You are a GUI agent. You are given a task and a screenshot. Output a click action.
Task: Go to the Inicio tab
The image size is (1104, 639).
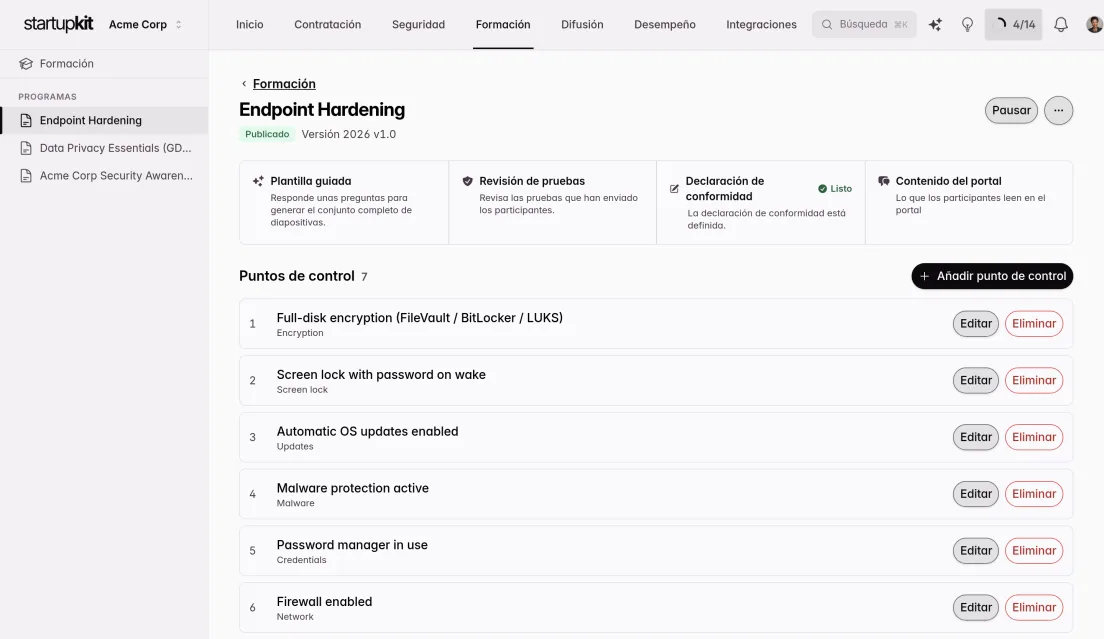pyautogui.click(x=249, y=24)
